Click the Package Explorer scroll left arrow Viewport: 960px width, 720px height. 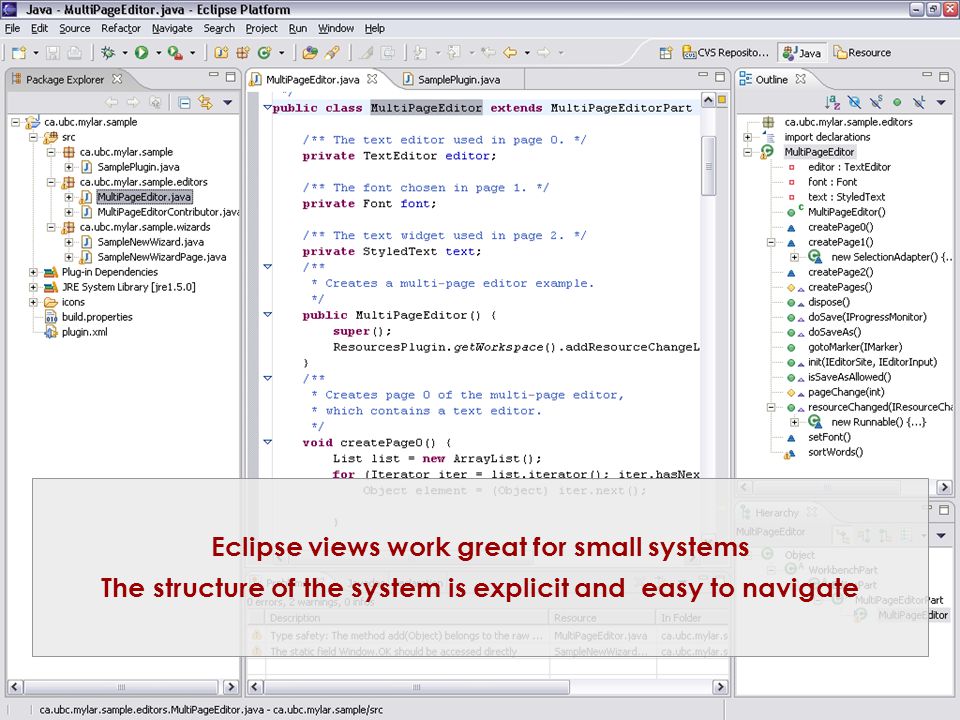[x=15, y=687]
